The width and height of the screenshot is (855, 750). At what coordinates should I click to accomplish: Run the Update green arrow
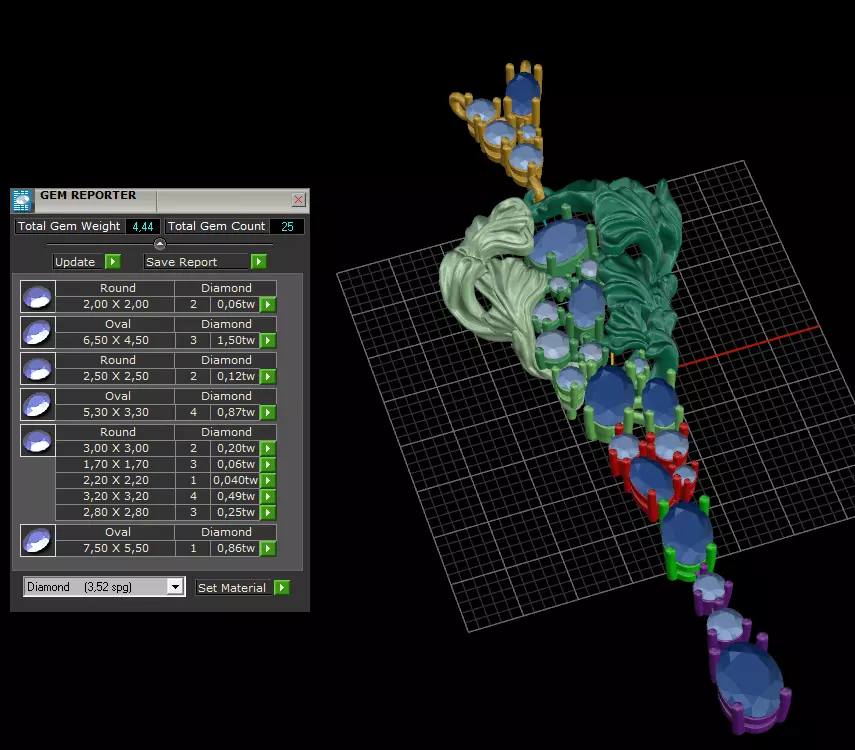point(112,262)
